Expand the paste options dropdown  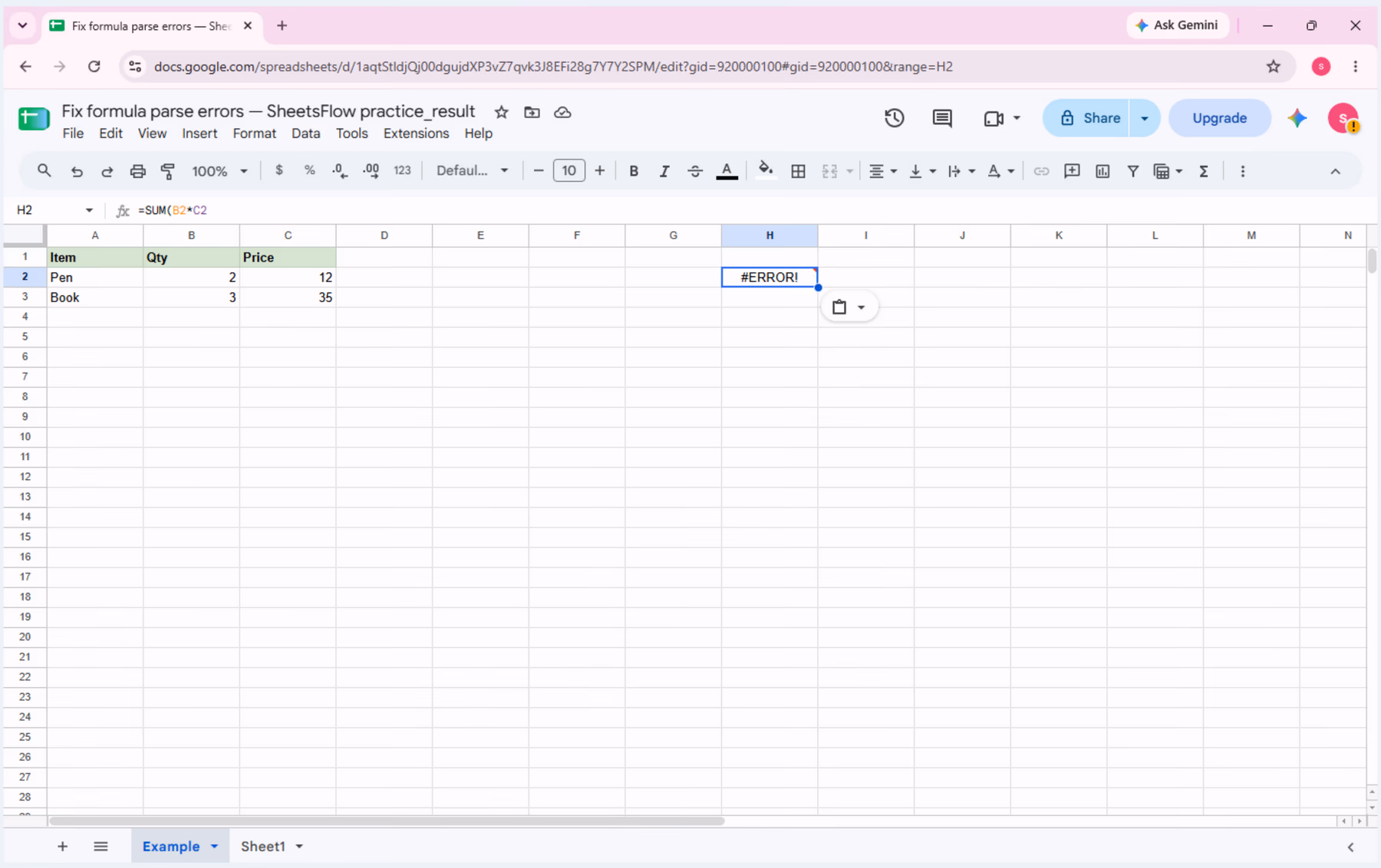coord(862,307)
